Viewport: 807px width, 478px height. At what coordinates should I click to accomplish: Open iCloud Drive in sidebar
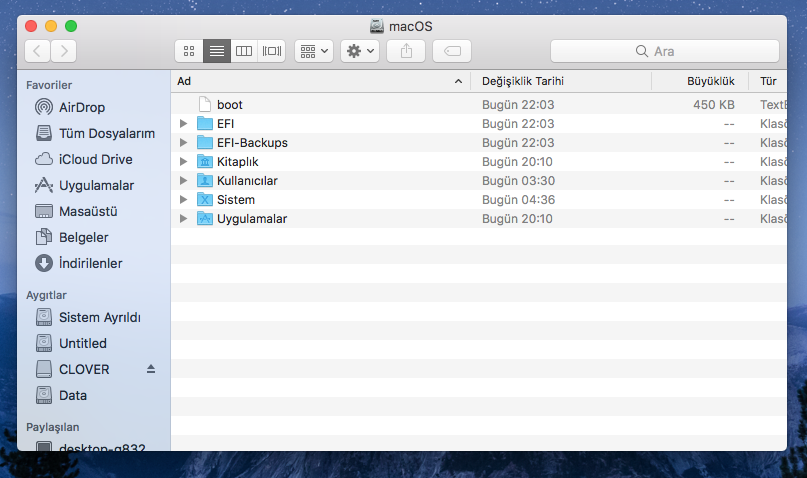tap(94, 159)
